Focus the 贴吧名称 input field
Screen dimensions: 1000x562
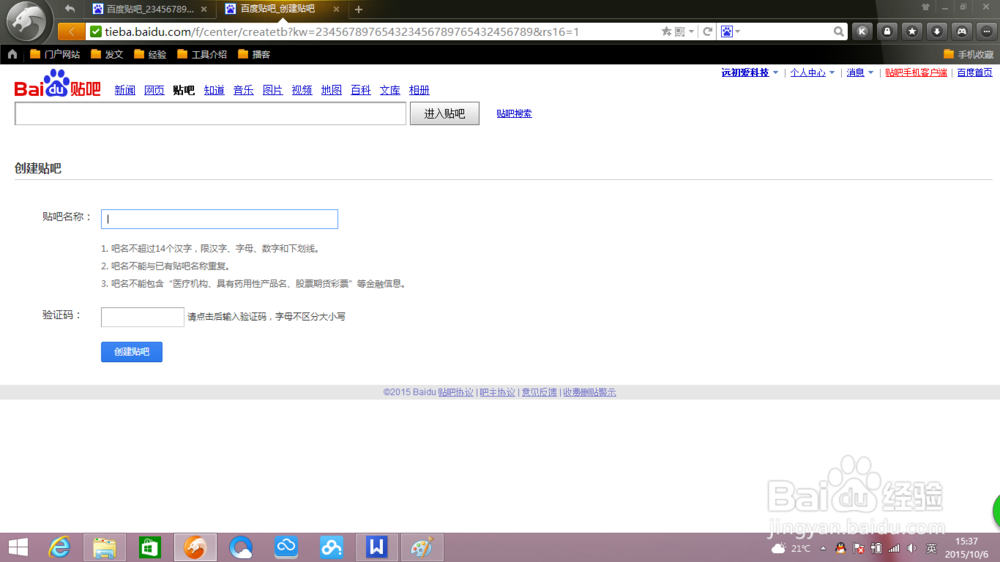(219, 219)
